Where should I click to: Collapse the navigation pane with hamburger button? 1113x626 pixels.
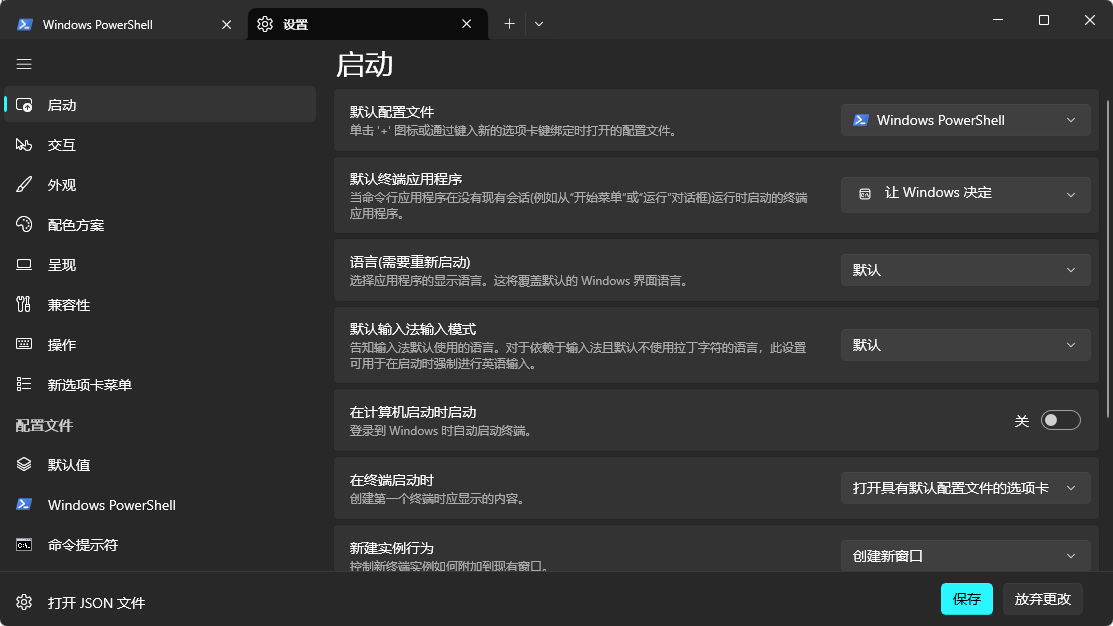coord(24,63)
